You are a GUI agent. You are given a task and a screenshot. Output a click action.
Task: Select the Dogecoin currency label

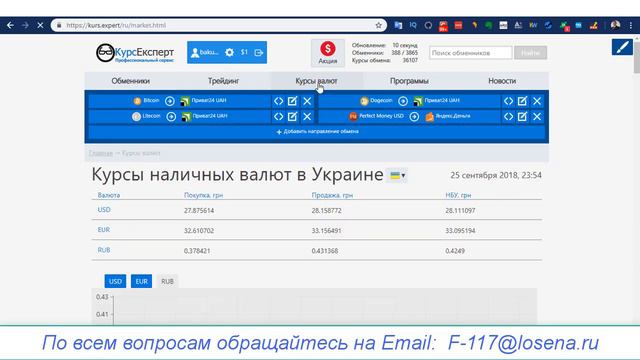pyautogui.click(x=381, y=100)
